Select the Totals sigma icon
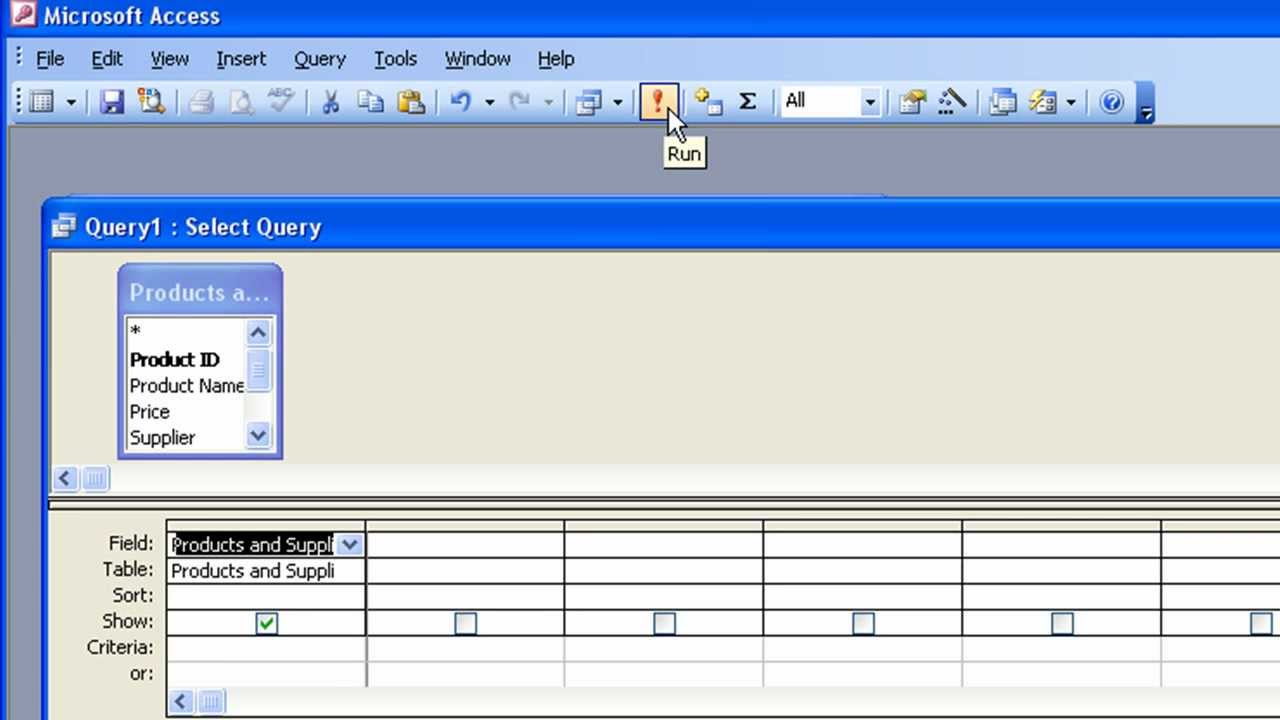This screenshot has width=1280, height=720. pos(747,101)
